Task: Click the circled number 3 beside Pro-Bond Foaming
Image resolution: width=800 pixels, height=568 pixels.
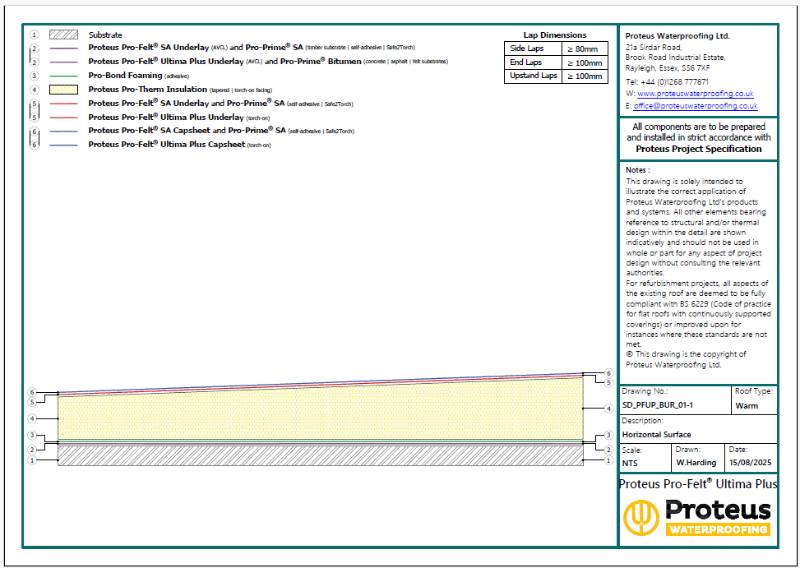Action: 34,75
